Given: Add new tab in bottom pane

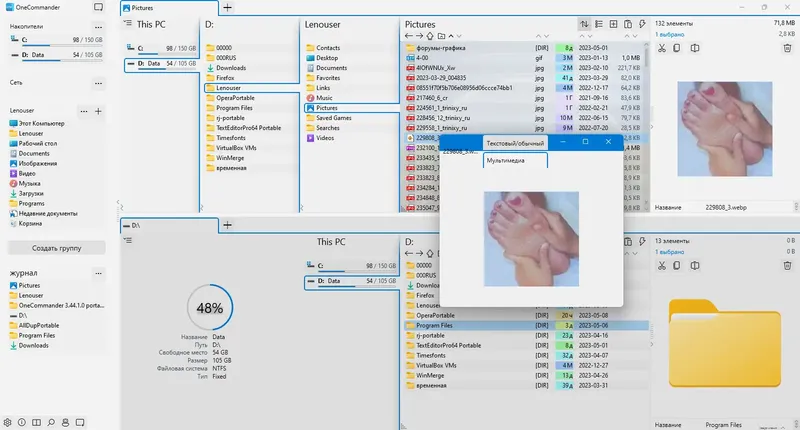Looking at the screenshot, I should pyautogui.click(x=228, y=225).
